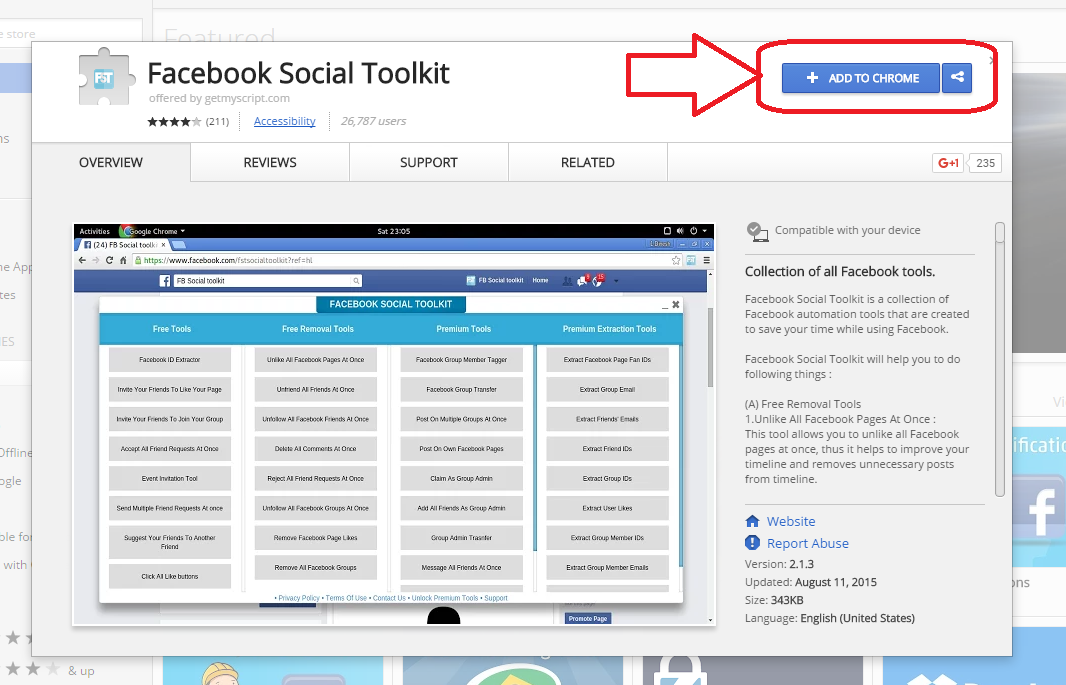Click the Click All Like buttons tool
This screenshot has width=1066, height=685.
[x=170, y=576]
